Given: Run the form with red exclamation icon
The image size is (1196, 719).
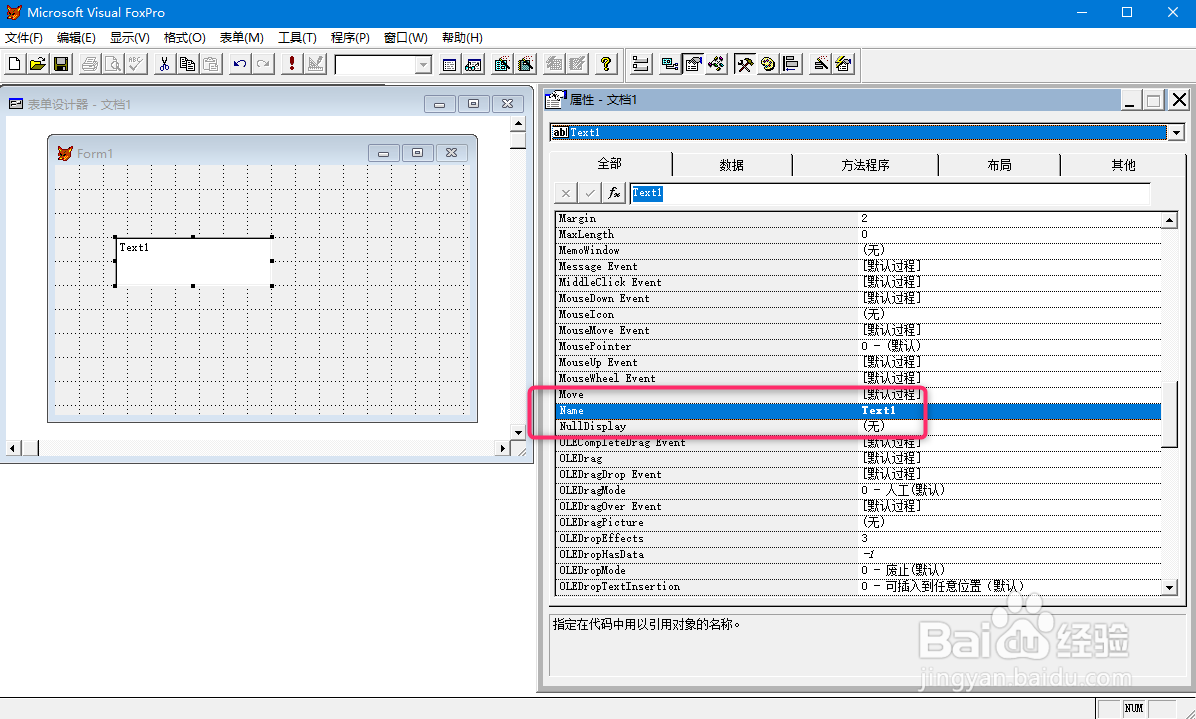Looking at the screenshot, I should 291,65.
